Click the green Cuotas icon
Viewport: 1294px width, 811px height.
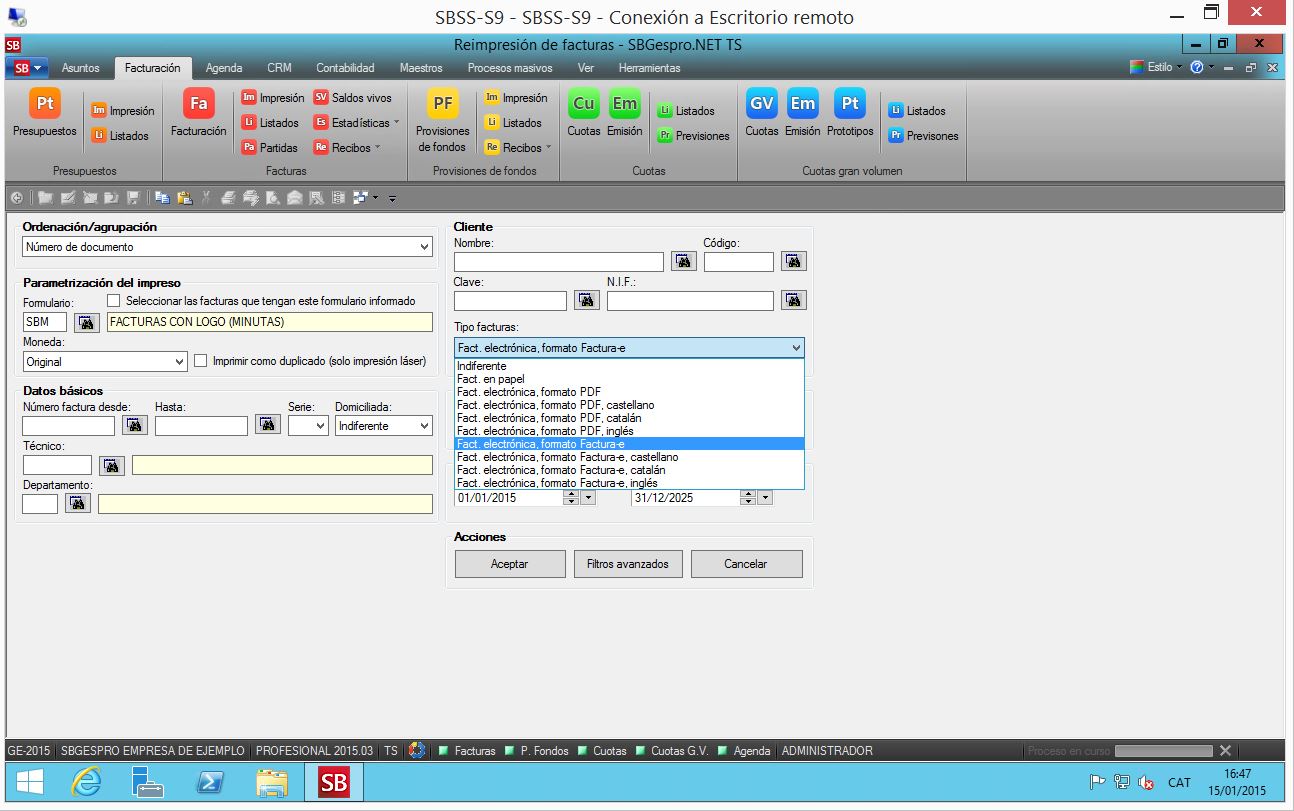click(x=583, y=113)
